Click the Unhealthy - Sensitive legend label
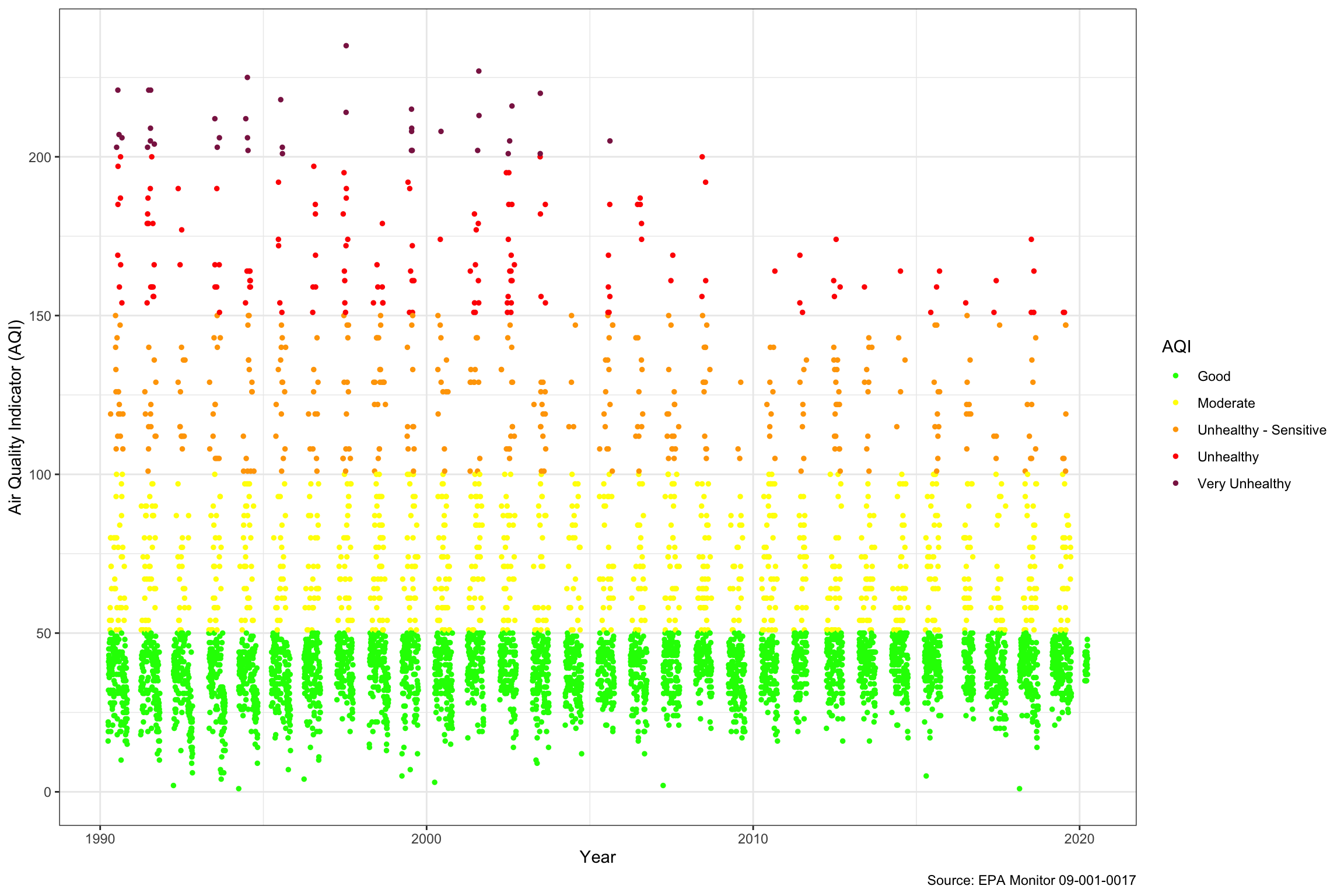1344x896 pixels. click(x=1261, y=430)
